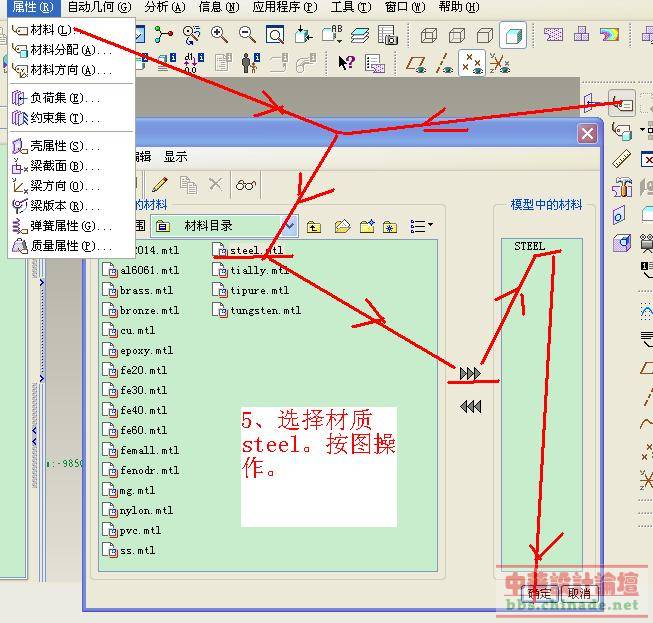The height and width of the screenshot is (623, 653).
Task: Click the working directory folder icon
Action: pyautogui.click(x=342, y=227)
